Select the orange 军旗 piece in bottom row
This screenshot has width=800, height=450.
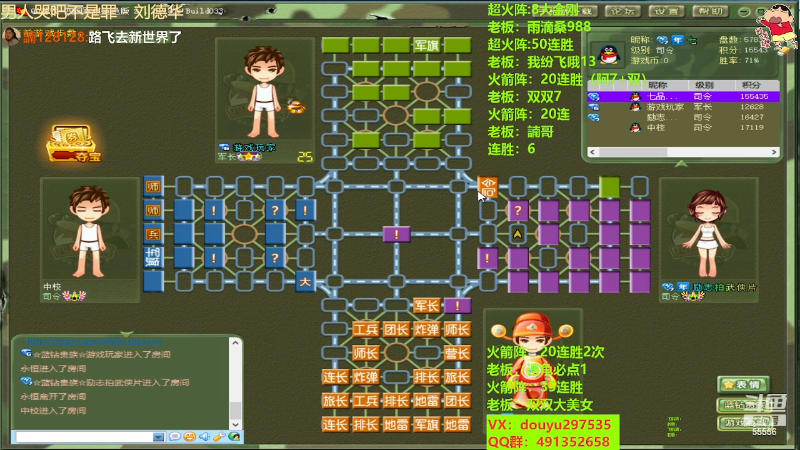click(x=427, y=424)
